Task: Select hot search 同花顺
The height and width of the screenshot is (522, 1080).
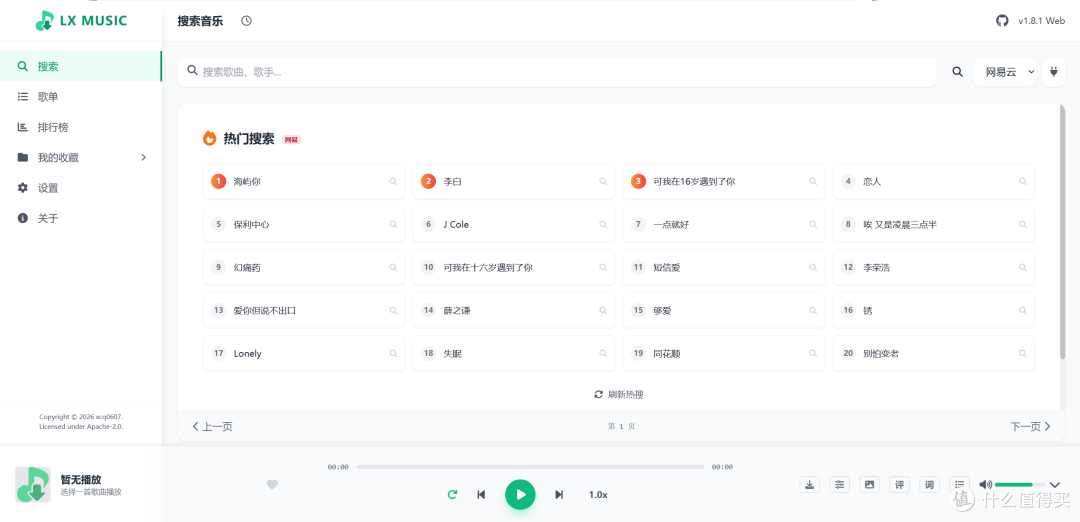Action: (723, 353)
